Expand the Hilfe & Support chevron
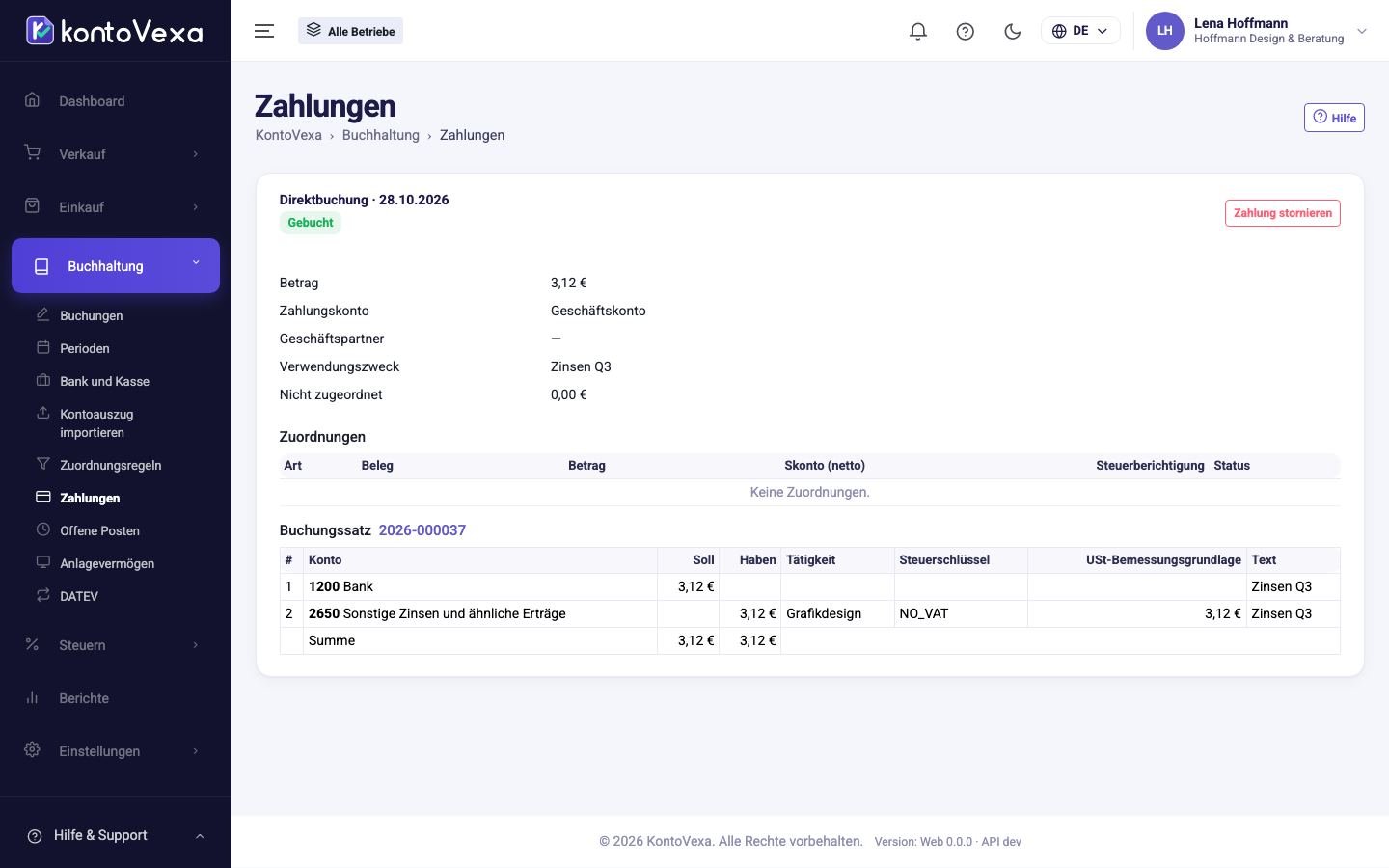1389x868 pixels. [x=200, y=836]
